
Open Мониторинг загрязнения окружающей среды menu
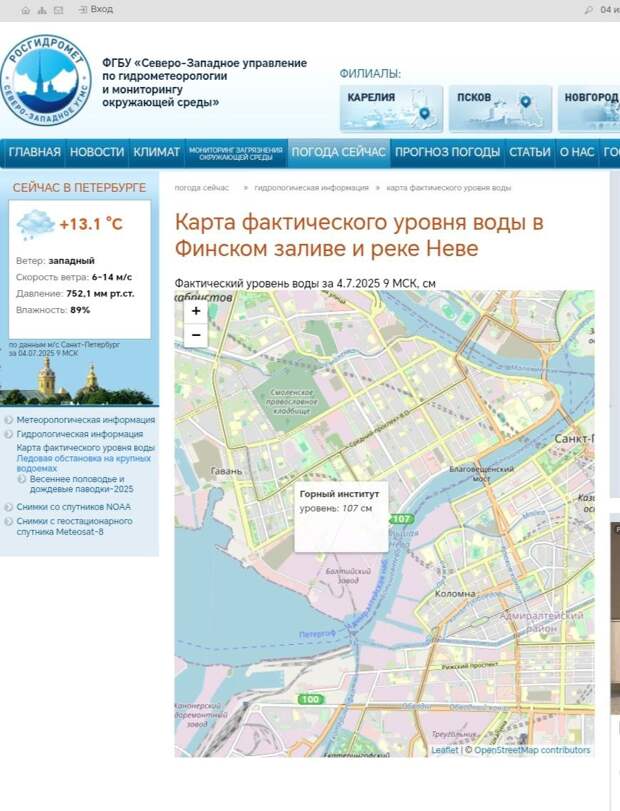coord(236,153)
